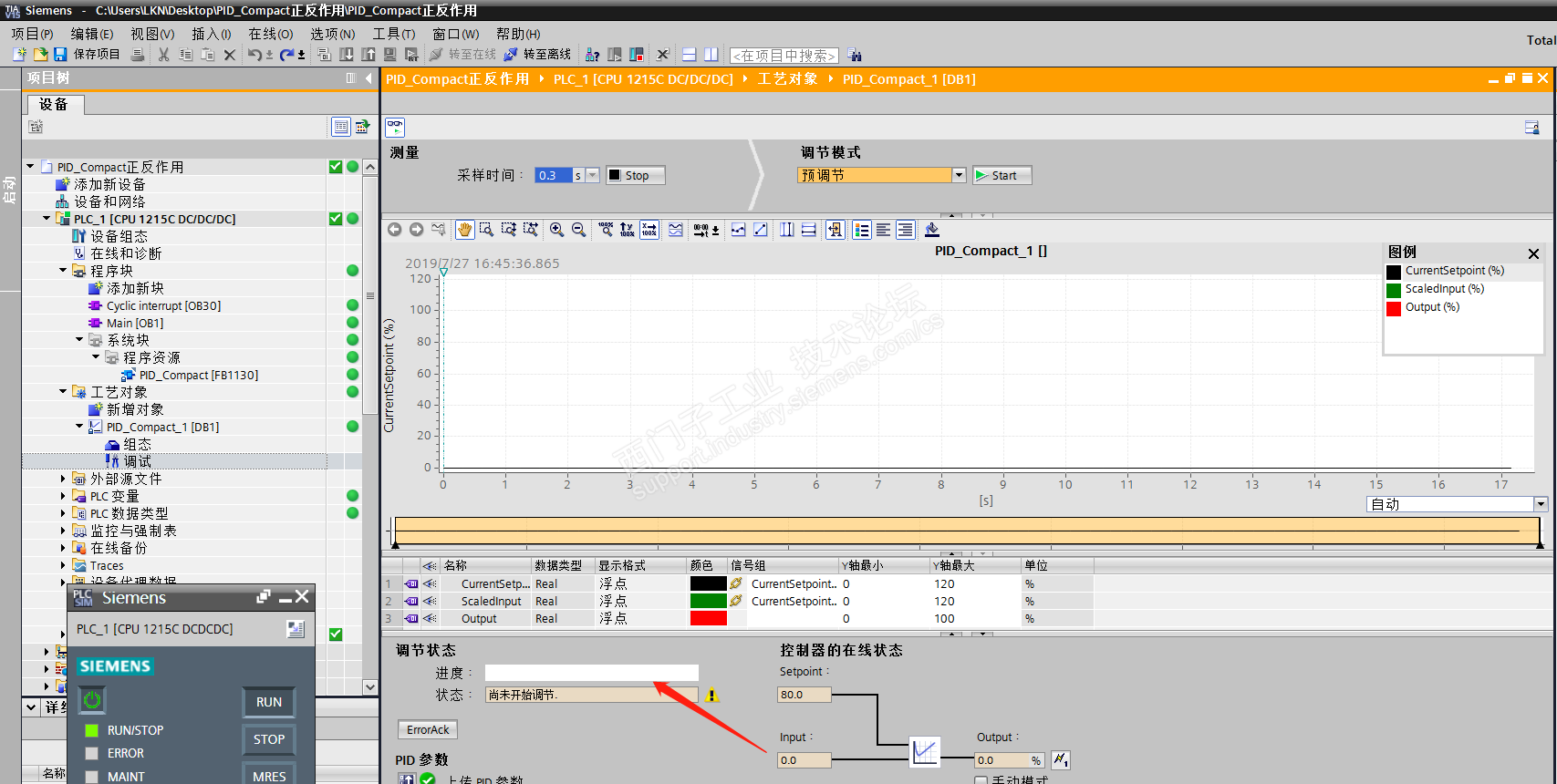This screenshot has width=1557, height=784.
Task: Click the display all (100%) zoom icon
Action: 606,230
